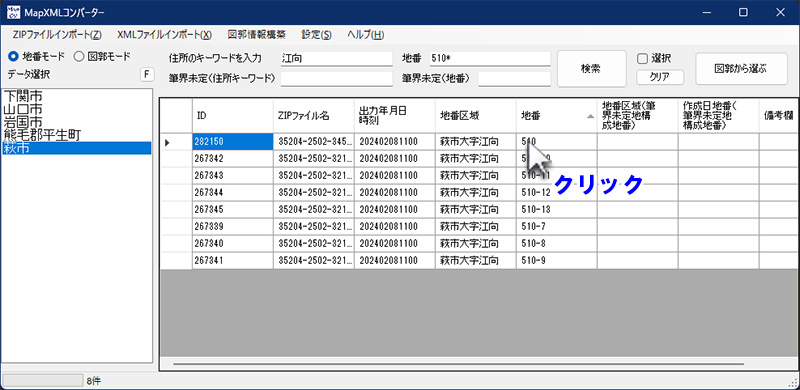Open the ヘルプ menu
This screenshot has height=390, width=800.
coord(365,35)
